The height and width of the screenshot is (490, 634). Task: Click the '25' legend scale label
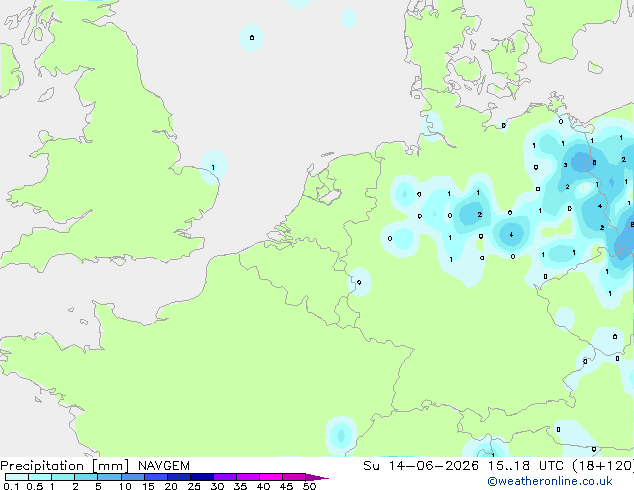coord(194,486)
